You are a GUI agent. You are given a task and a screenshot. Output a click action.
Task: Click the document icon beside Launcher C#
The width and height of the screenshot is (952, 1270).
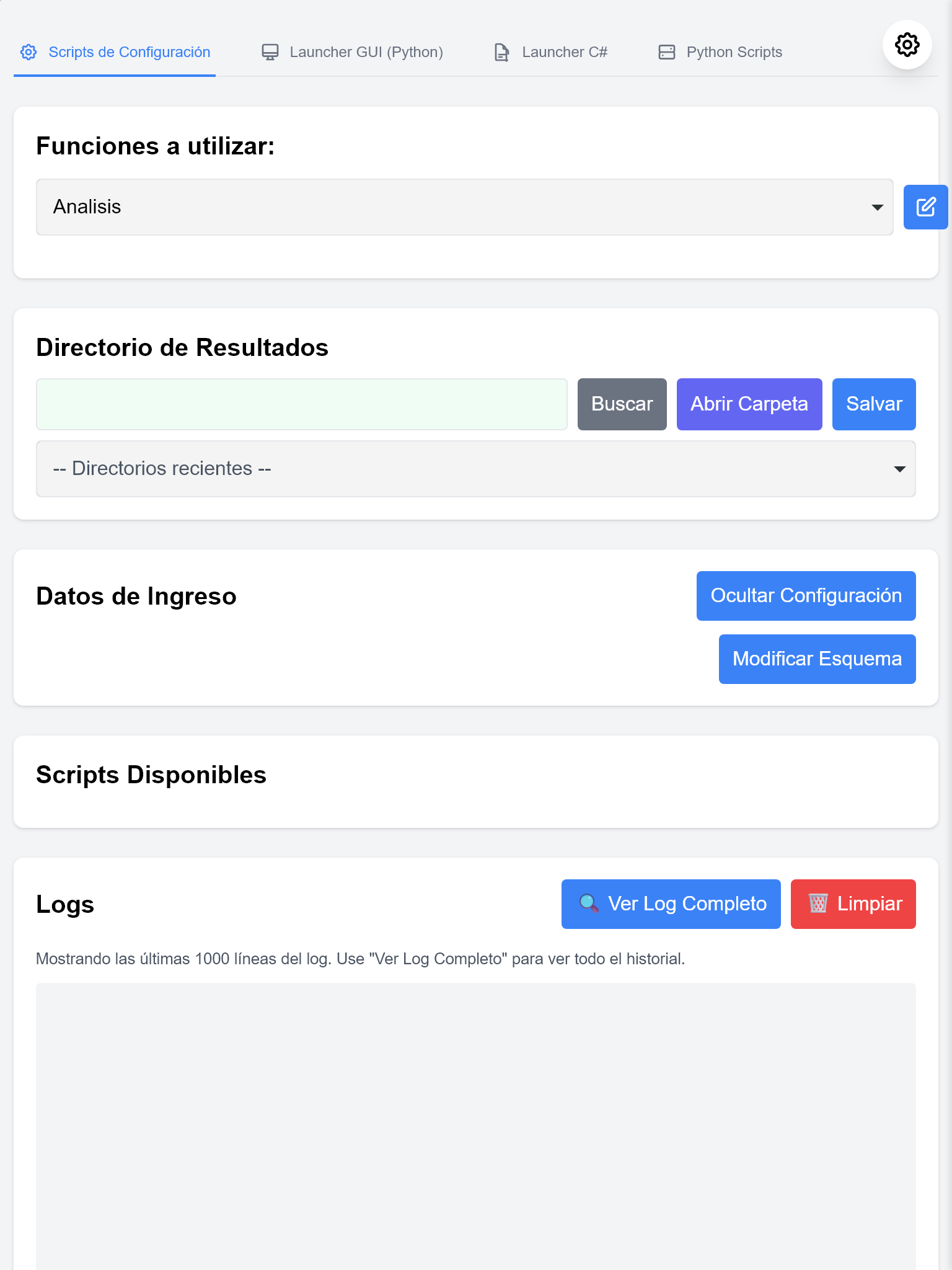coord(502,52)
